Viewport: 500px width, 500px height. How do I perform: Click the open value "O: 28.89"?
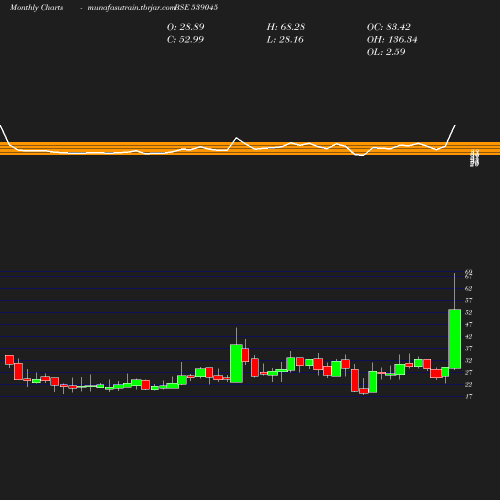[x=186, y=27]
